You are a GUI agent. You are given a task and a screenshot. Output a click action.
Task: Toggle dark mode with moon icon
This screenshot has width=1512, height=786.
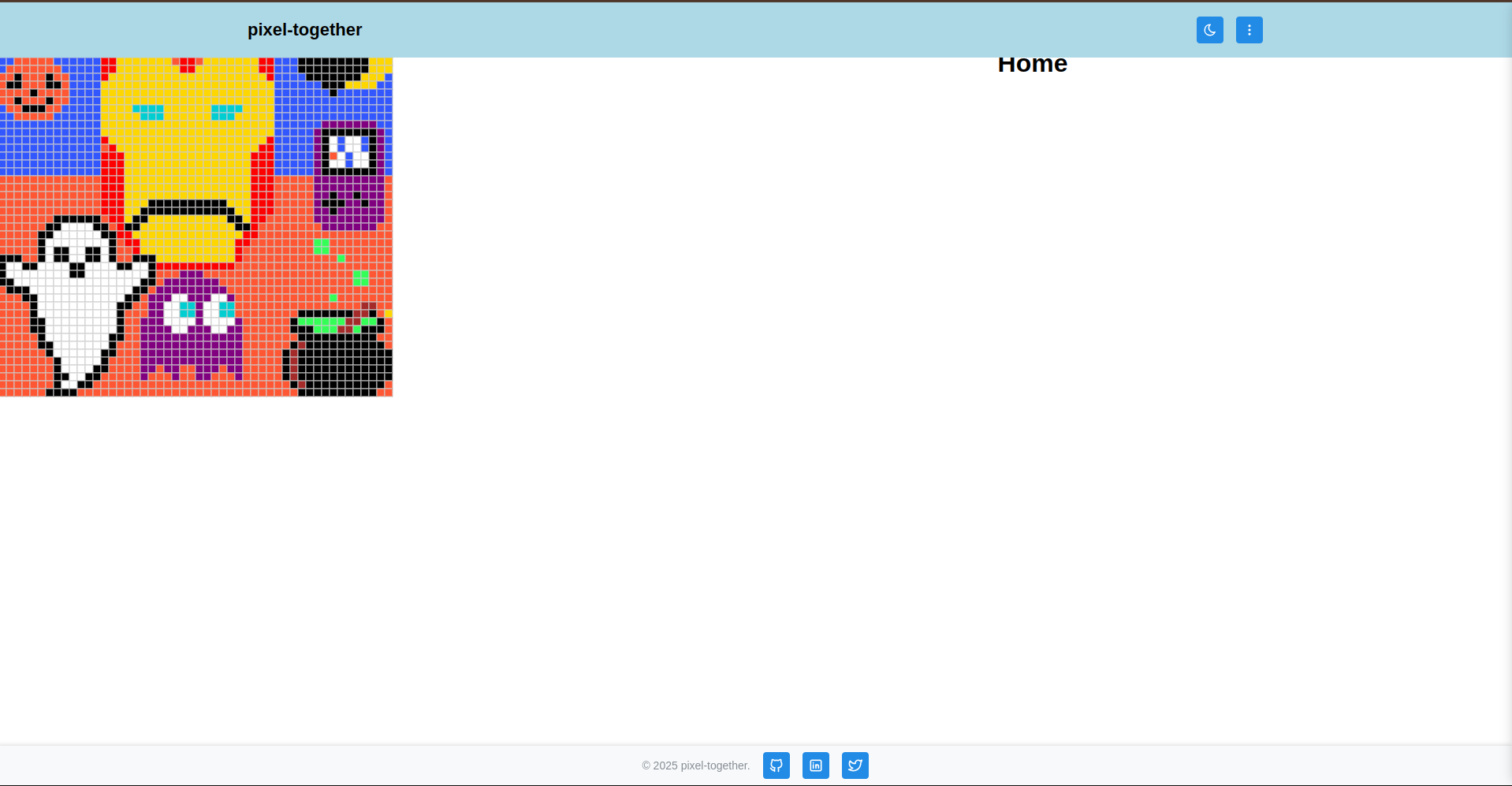pyautogui.click(x=1209, y=30)
